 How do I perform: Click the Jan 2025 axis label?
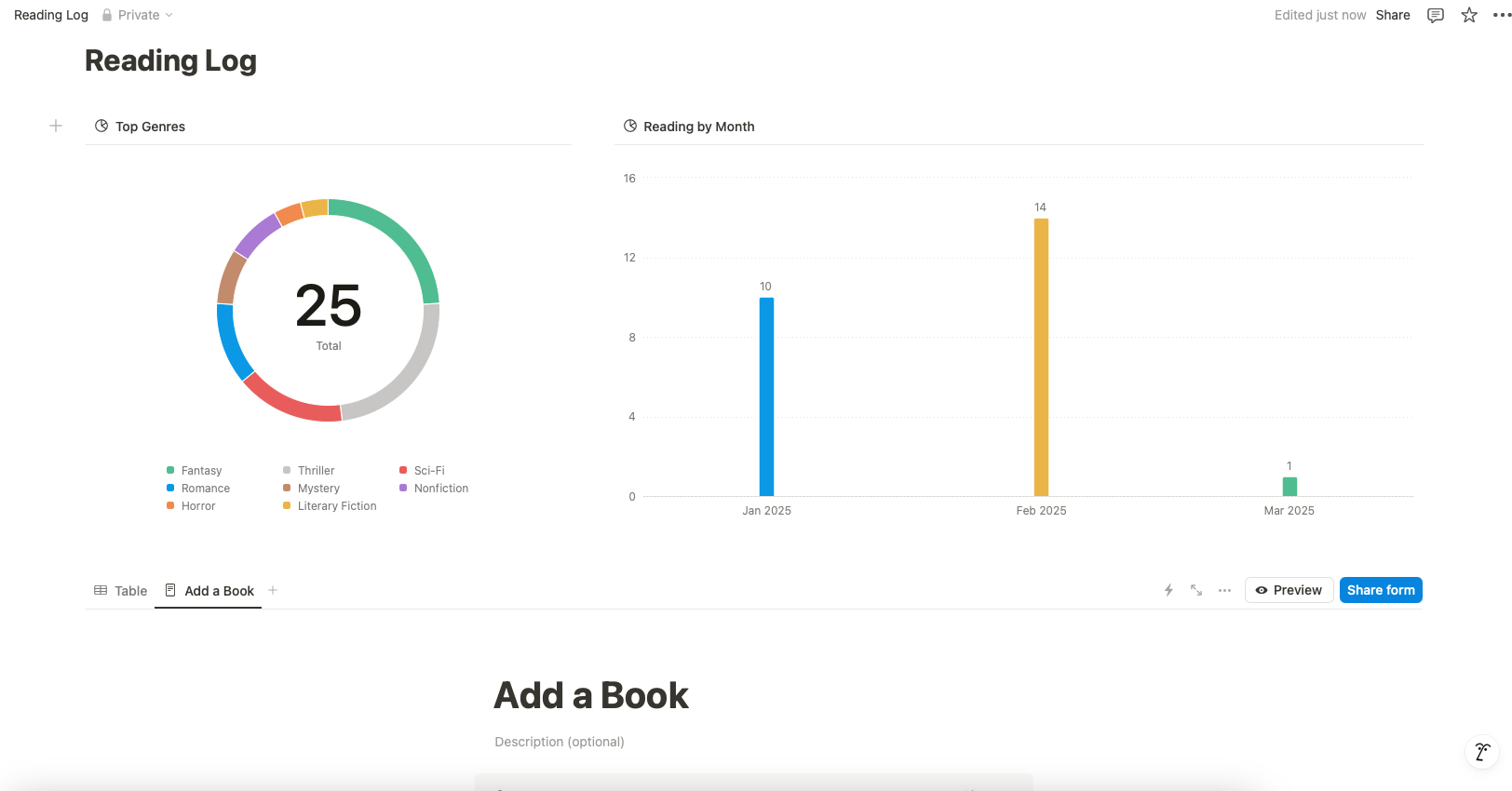coord(766,511)
